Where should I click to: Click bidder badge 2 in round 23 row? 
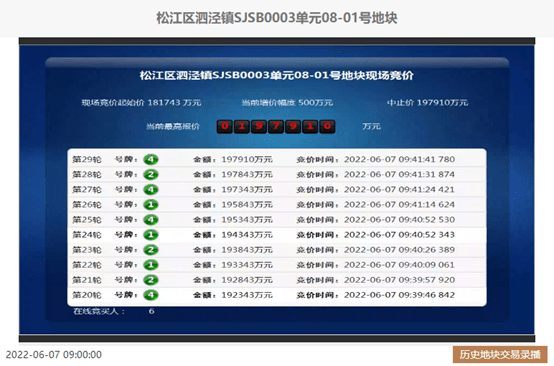[151, 250]
